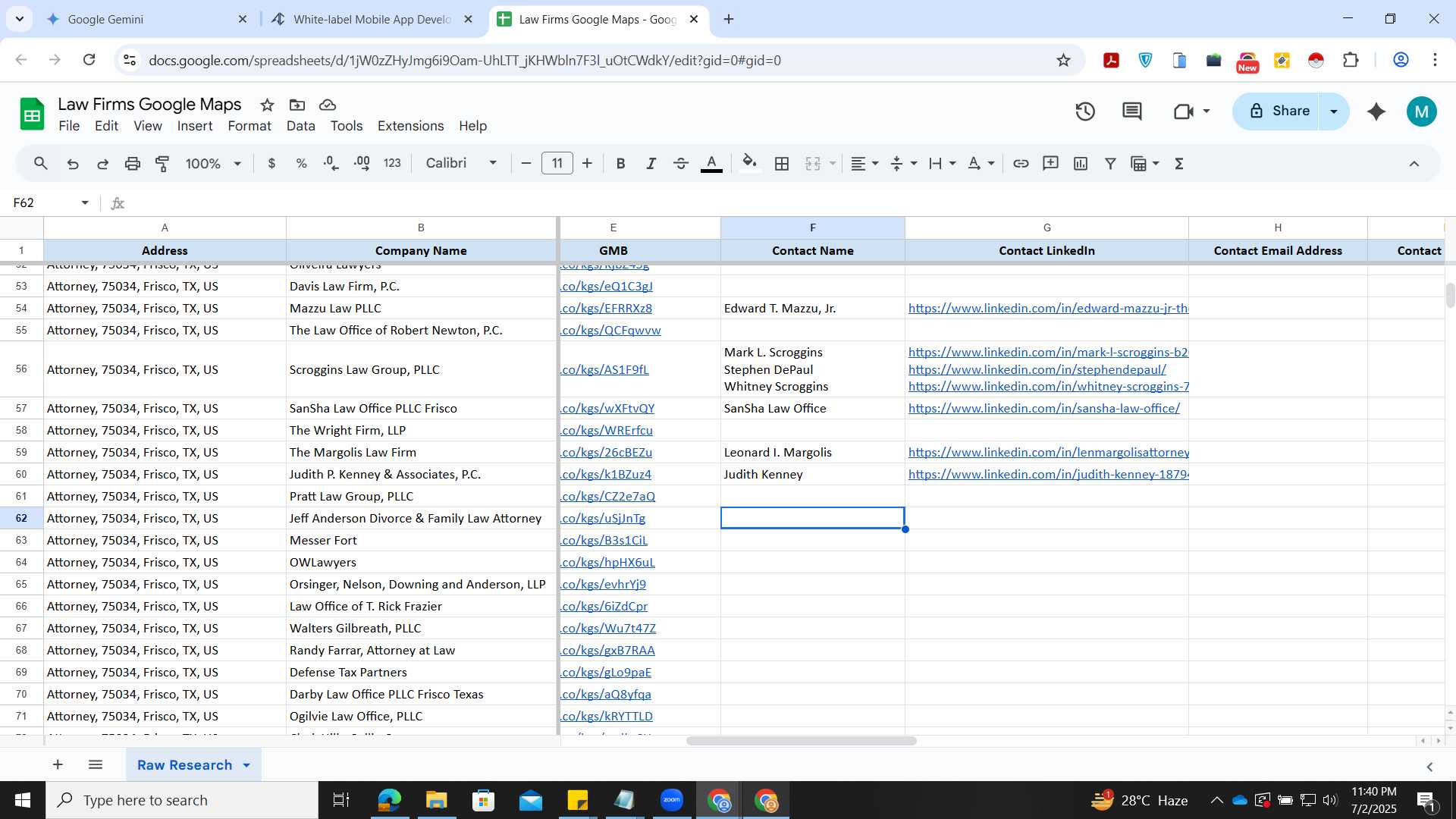Open the text color picker
The width and height of the screenshot is (1456, 819).
coord(711,163)
